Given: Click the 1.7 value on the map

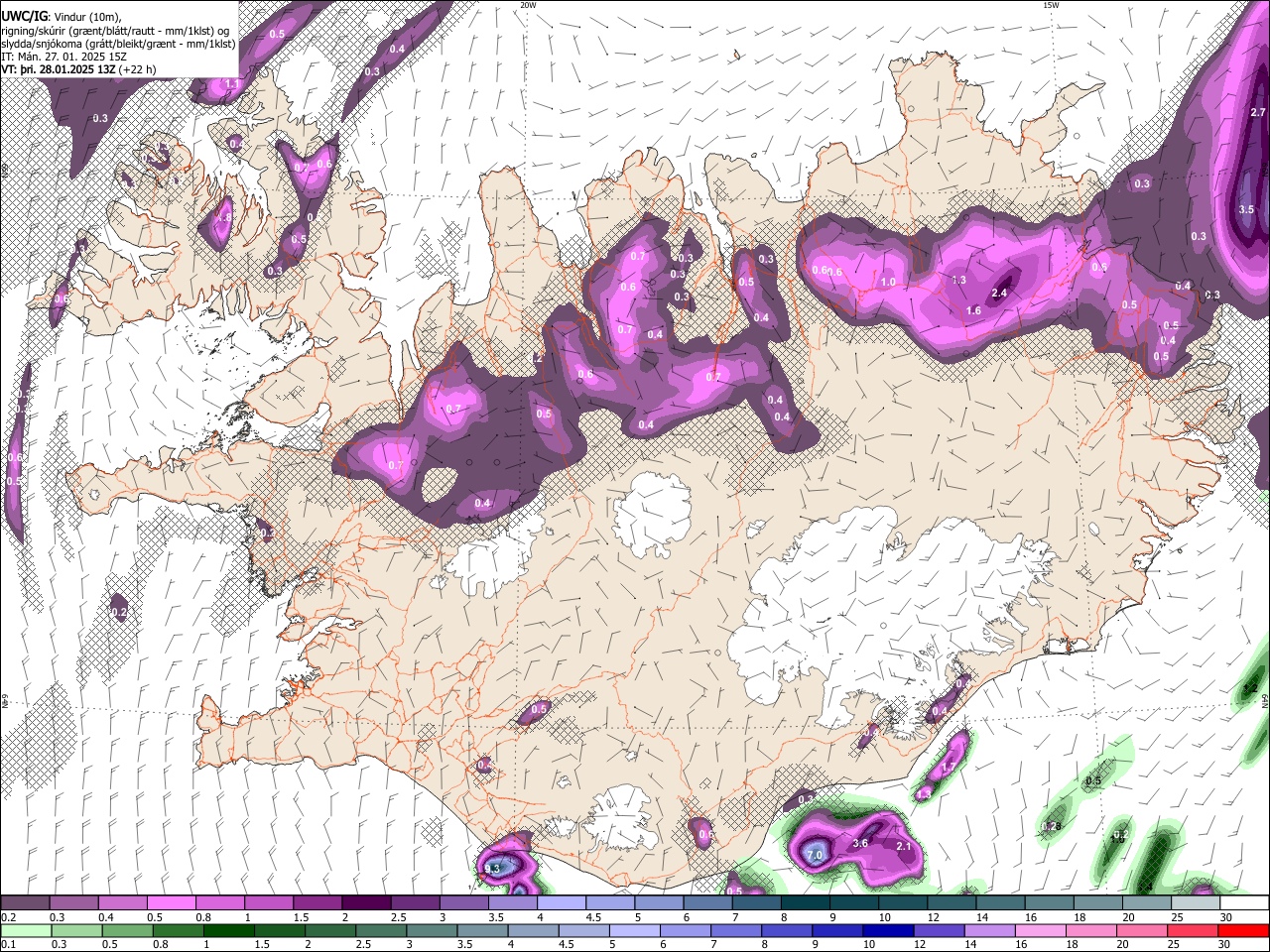Looking at the screenshot, I should [948, 767].
